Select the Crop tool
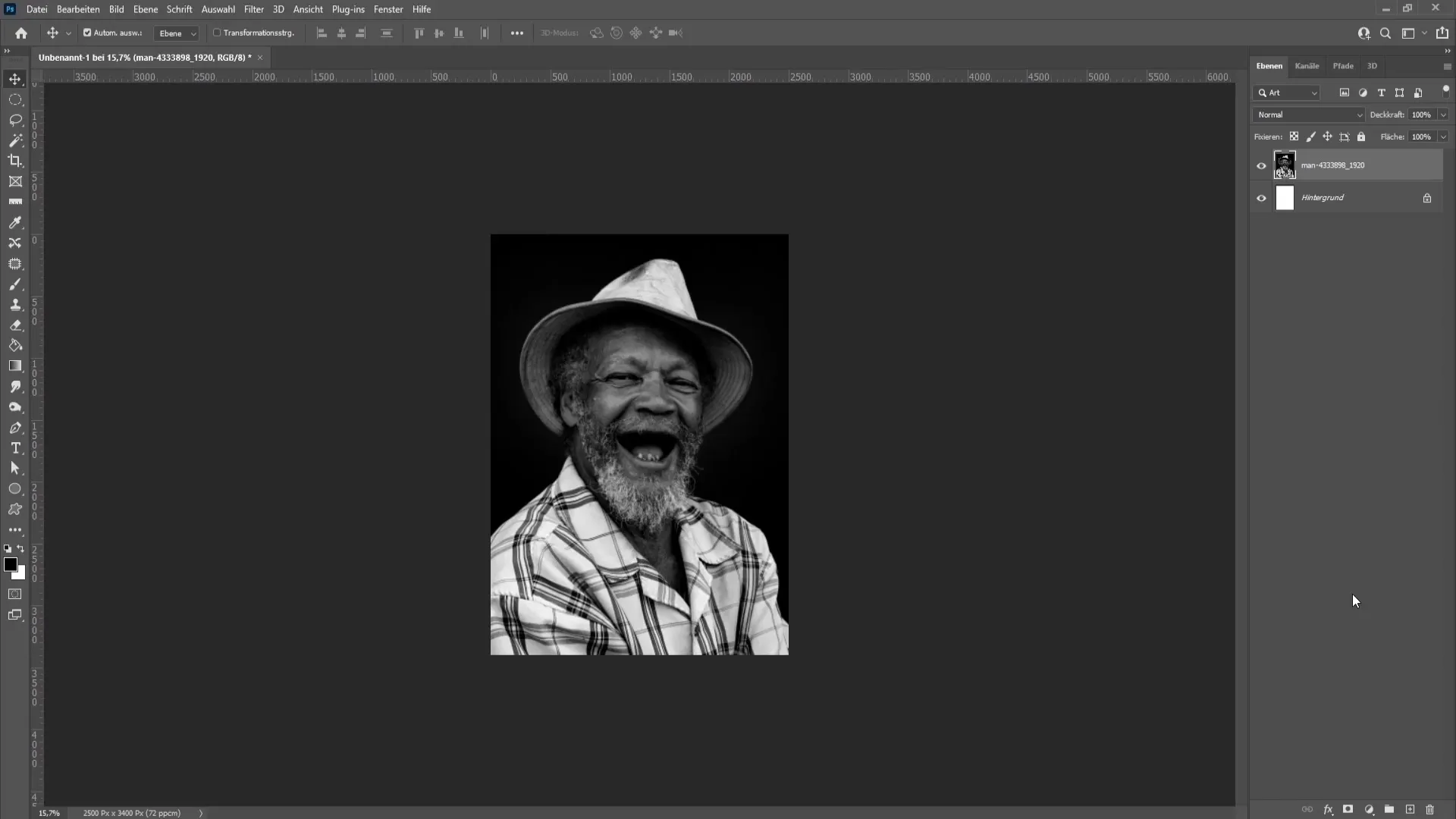The height and width of the screenshot is (819, 1456). pos(15,161)
